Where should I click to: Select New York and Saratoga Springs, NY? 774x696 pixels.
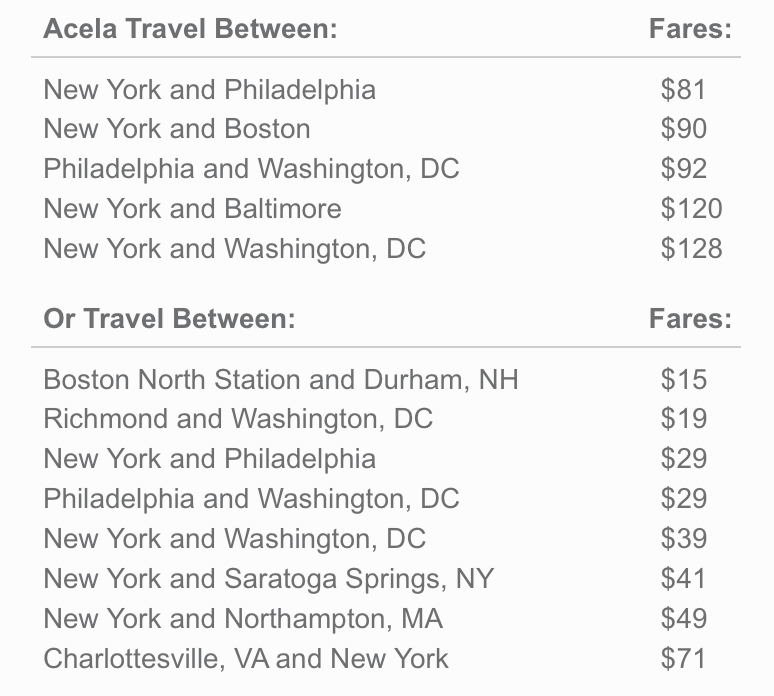pyautogui.click(x=269, y=578)
